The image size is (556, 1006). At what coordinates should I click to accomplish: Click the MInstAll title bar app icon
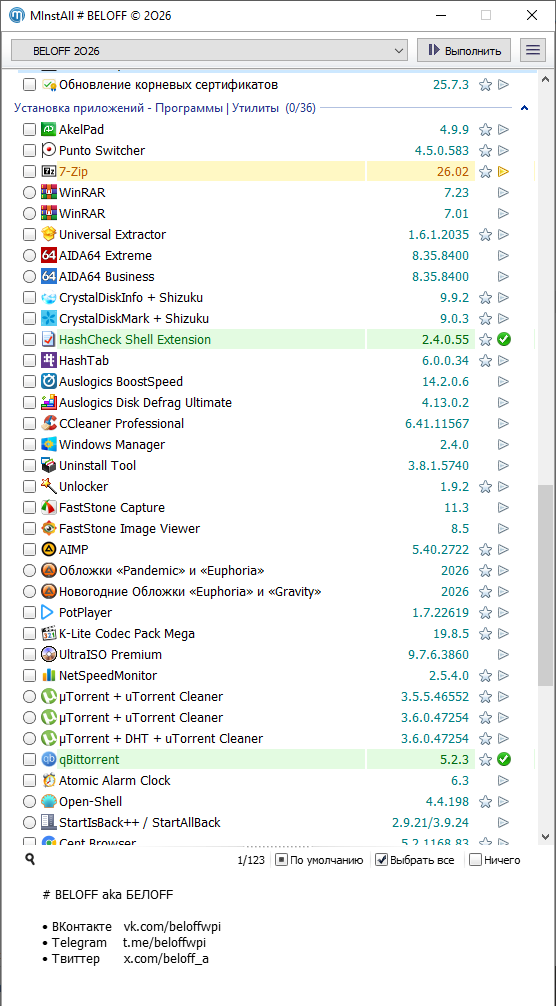coord(17,15)
